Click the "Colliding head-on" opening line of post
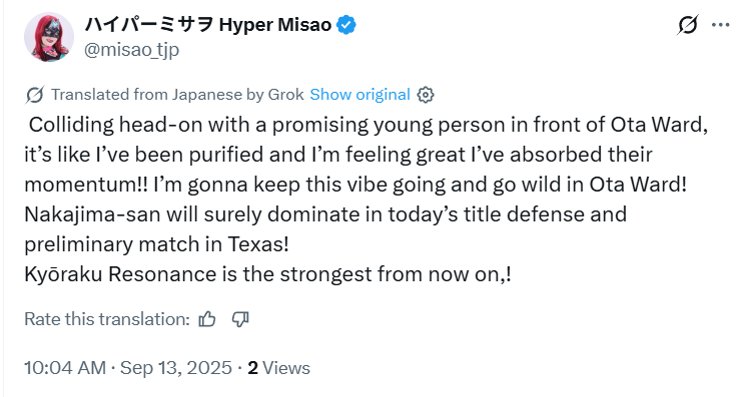 click(x=368, y=125)
